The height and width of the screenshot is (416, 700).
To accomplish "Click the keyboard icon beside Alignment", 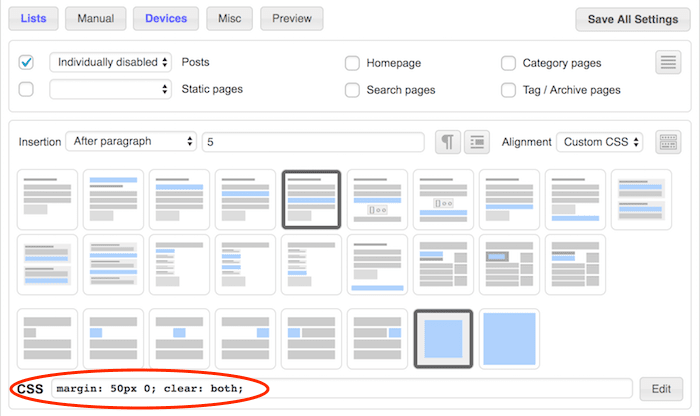I will (668, 142).
